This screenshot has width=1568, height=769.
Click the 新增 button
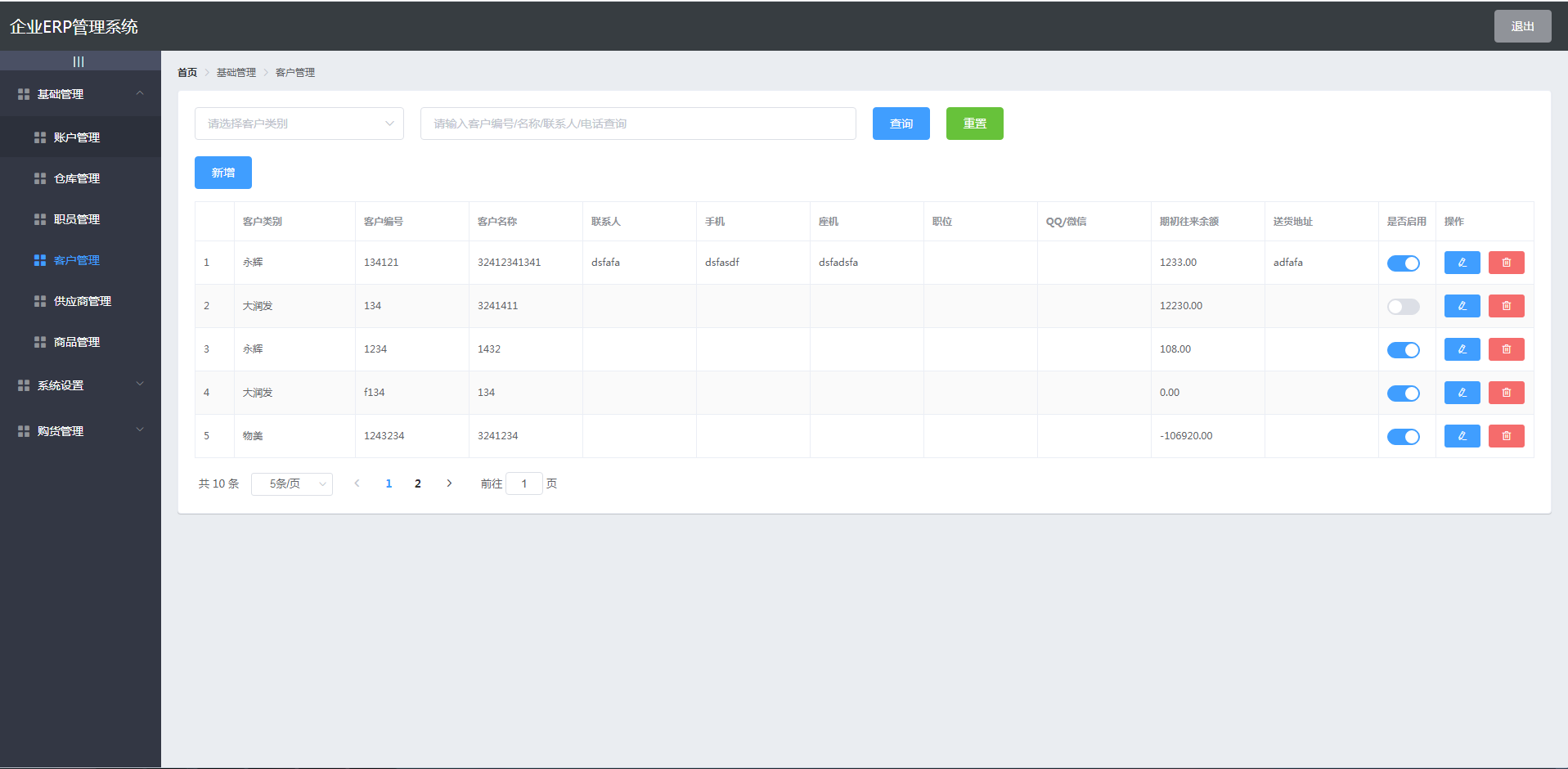point(223,173)
